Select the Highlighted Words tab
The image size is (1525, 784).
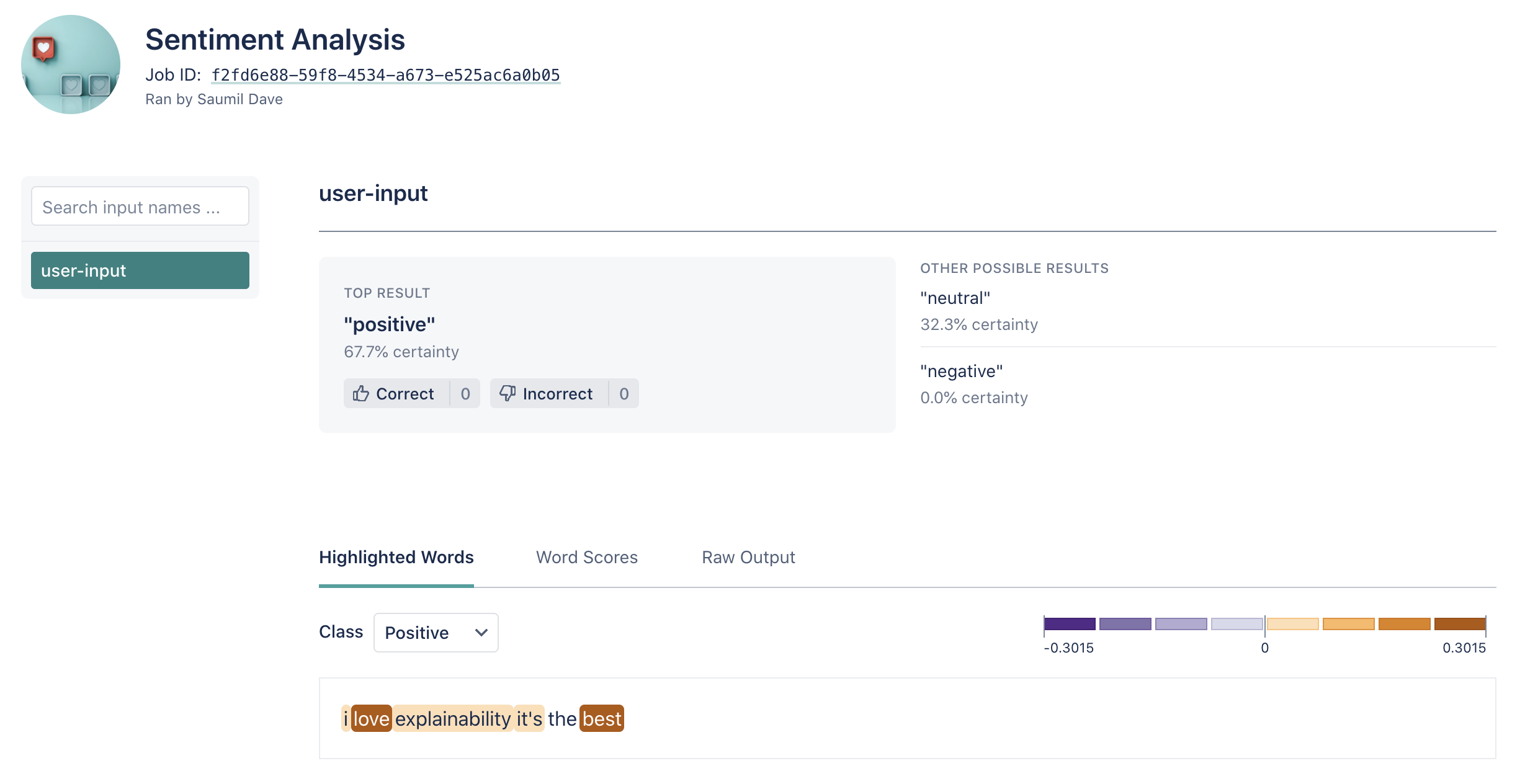(396, 557)
